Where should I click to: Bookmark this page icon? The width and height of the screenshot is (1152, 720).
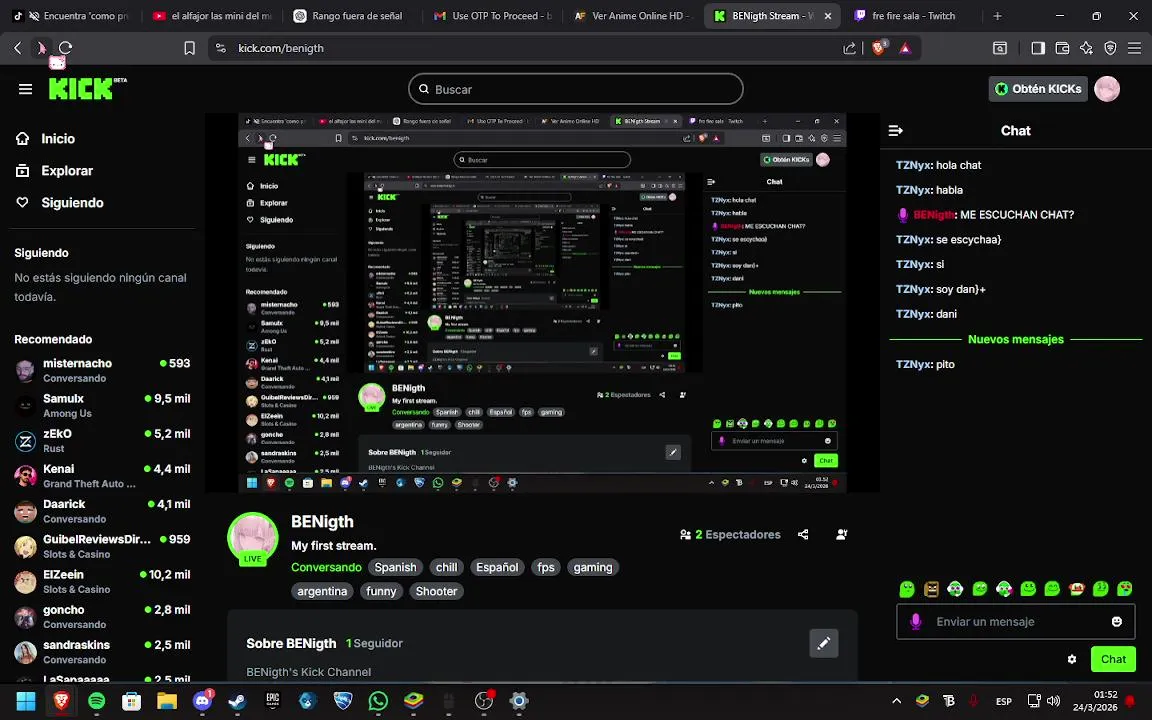[x=189, y=48]
